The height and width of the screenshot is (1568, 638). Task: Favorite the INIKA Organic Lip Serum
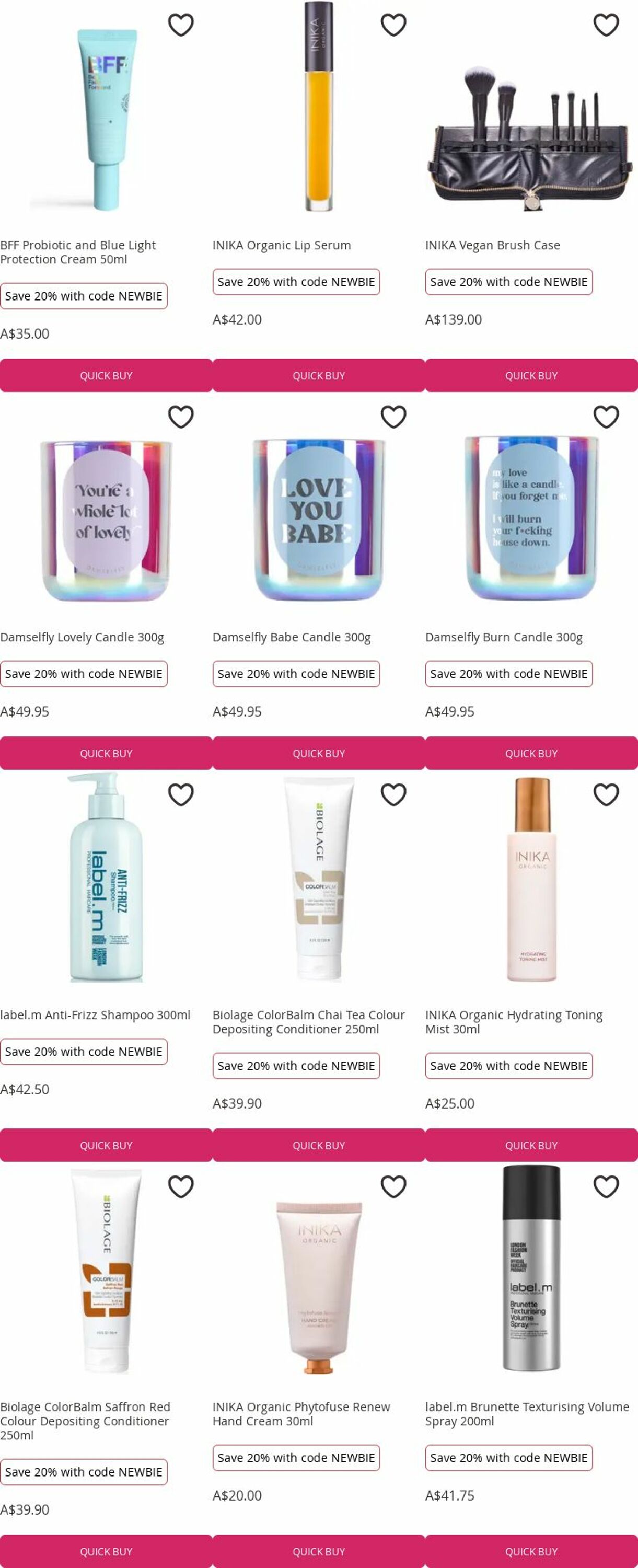click(393, 25)
